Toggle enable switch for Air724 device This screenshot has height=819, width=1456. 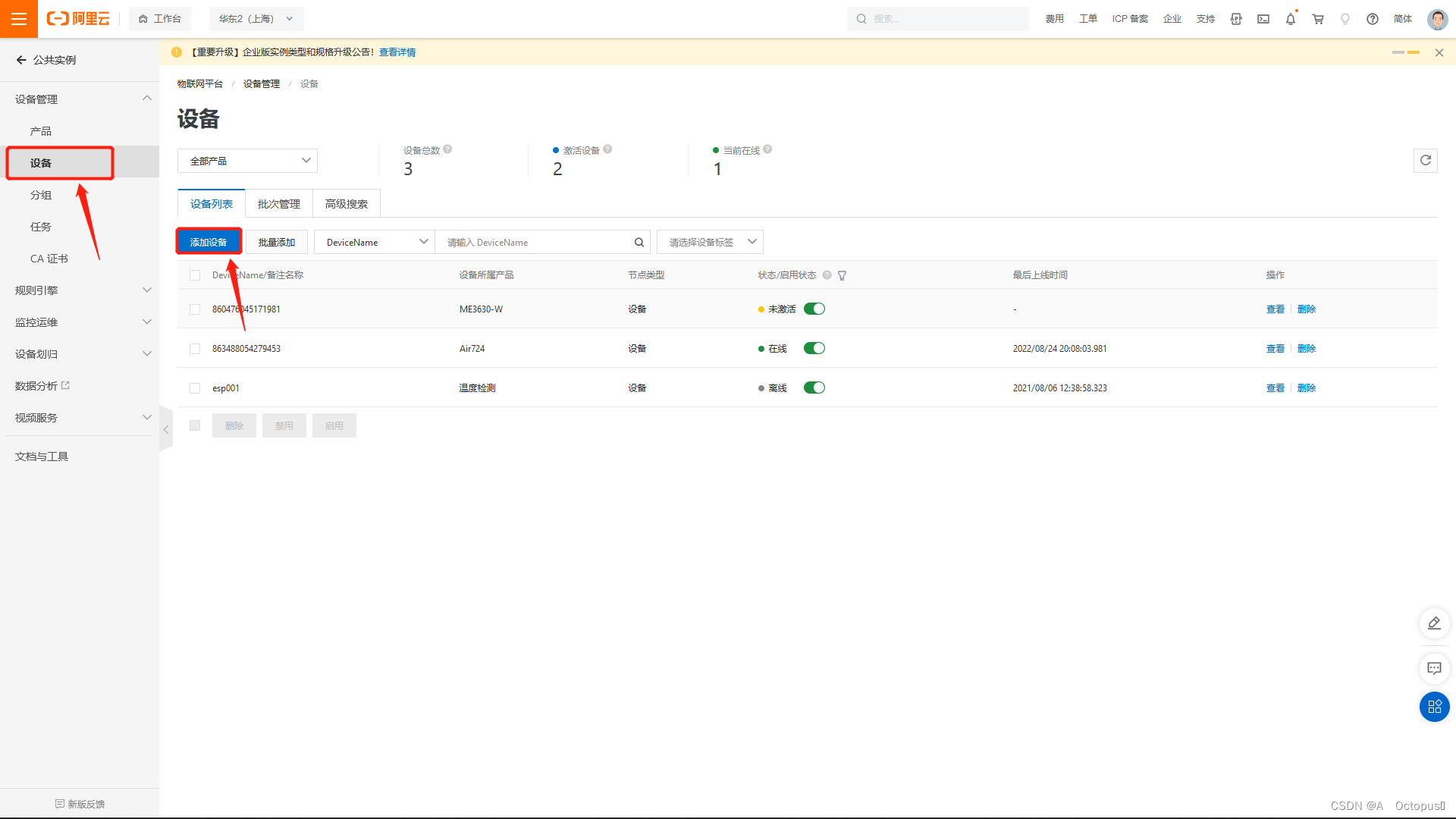coord(814,348)
